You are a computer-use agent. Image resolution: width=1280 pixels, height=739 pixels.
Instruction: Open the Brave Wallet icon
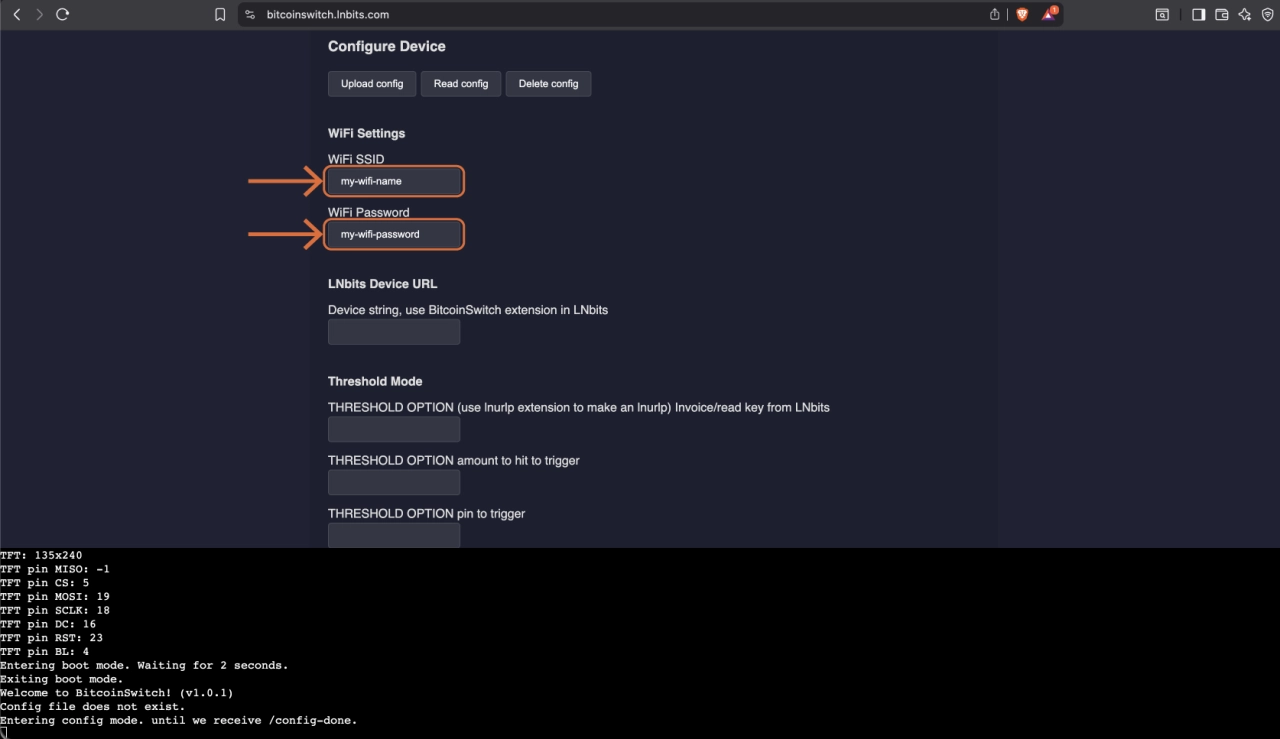1221,15
